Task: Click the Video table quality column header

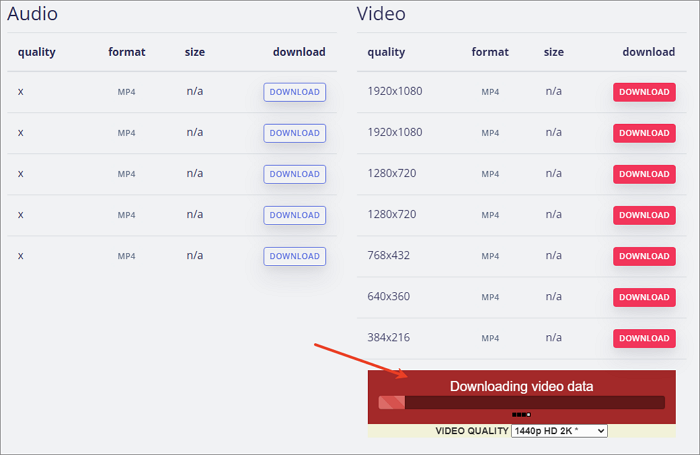Action: click(386, 53)
